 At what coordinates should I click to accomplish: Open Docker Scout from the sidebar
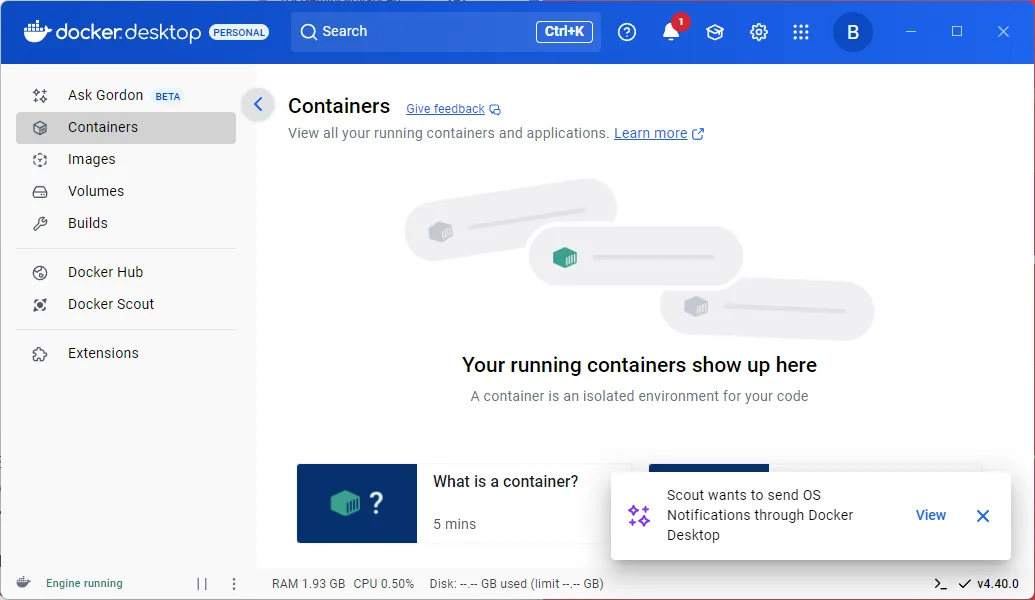click(x=125, y=304)
